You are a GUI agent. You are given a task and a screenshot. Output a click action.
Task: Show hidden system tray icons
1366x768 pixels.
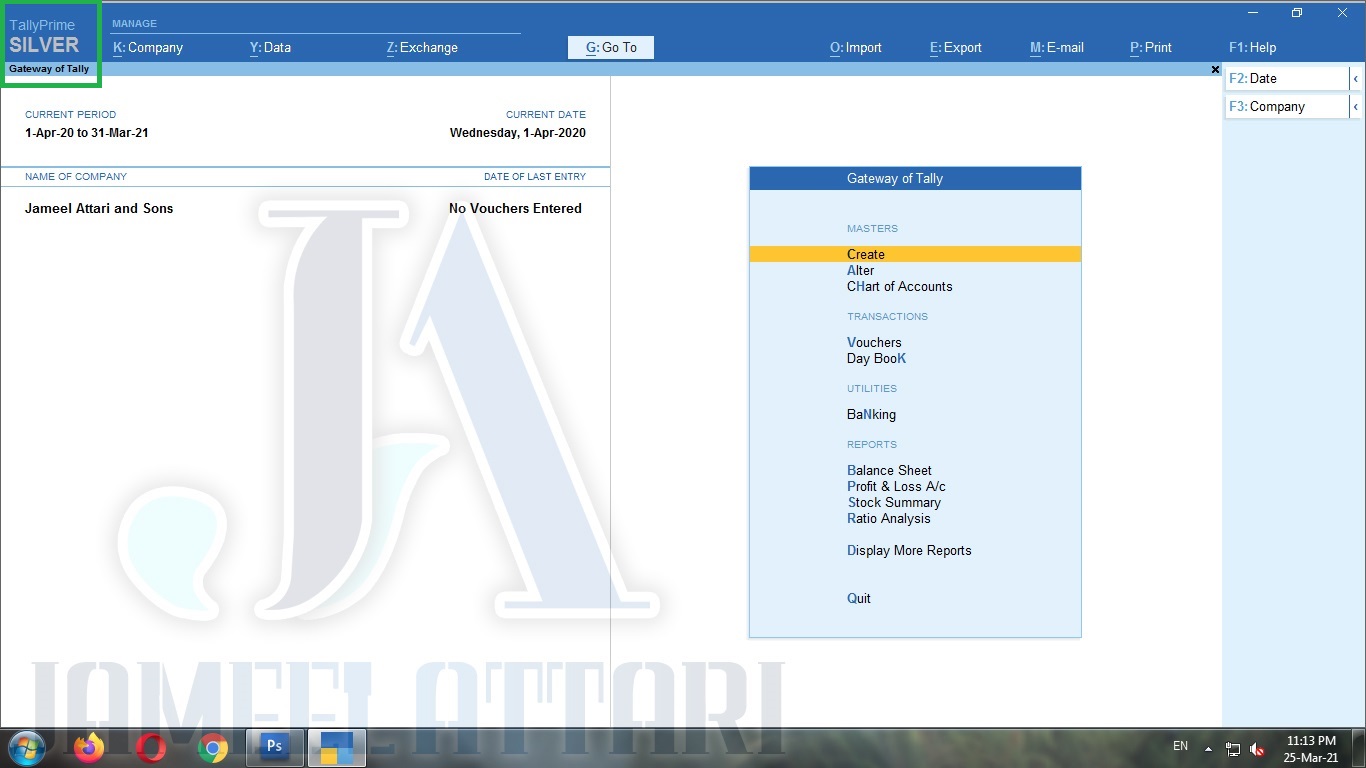1208,748
